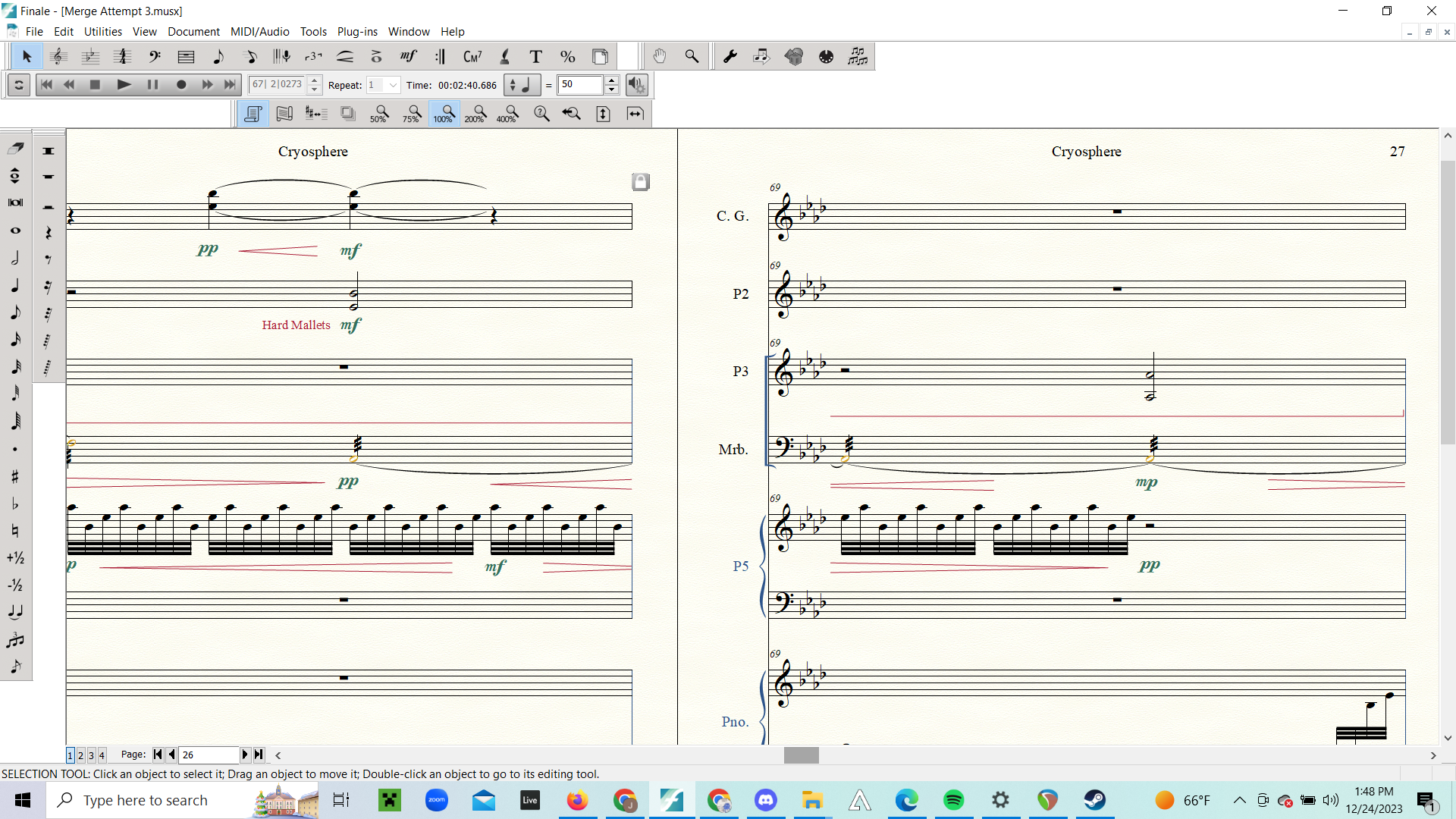Viewport: 1456px width, 819px height.
Task: Select the Chord tool icon
Action: (x=472, y=57)
